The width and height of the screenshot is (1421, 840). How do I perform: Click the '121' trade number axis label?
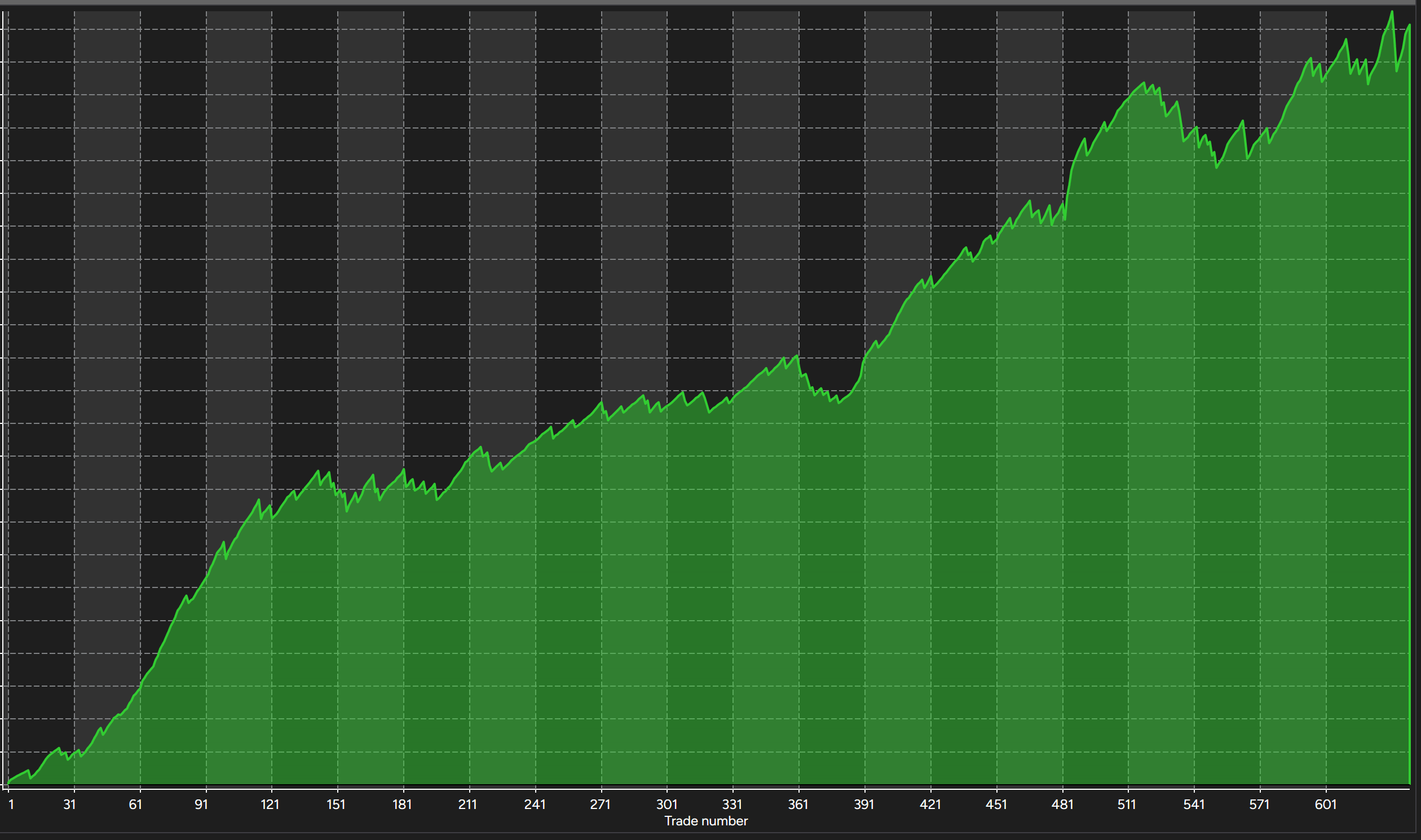tap(270, 804)
